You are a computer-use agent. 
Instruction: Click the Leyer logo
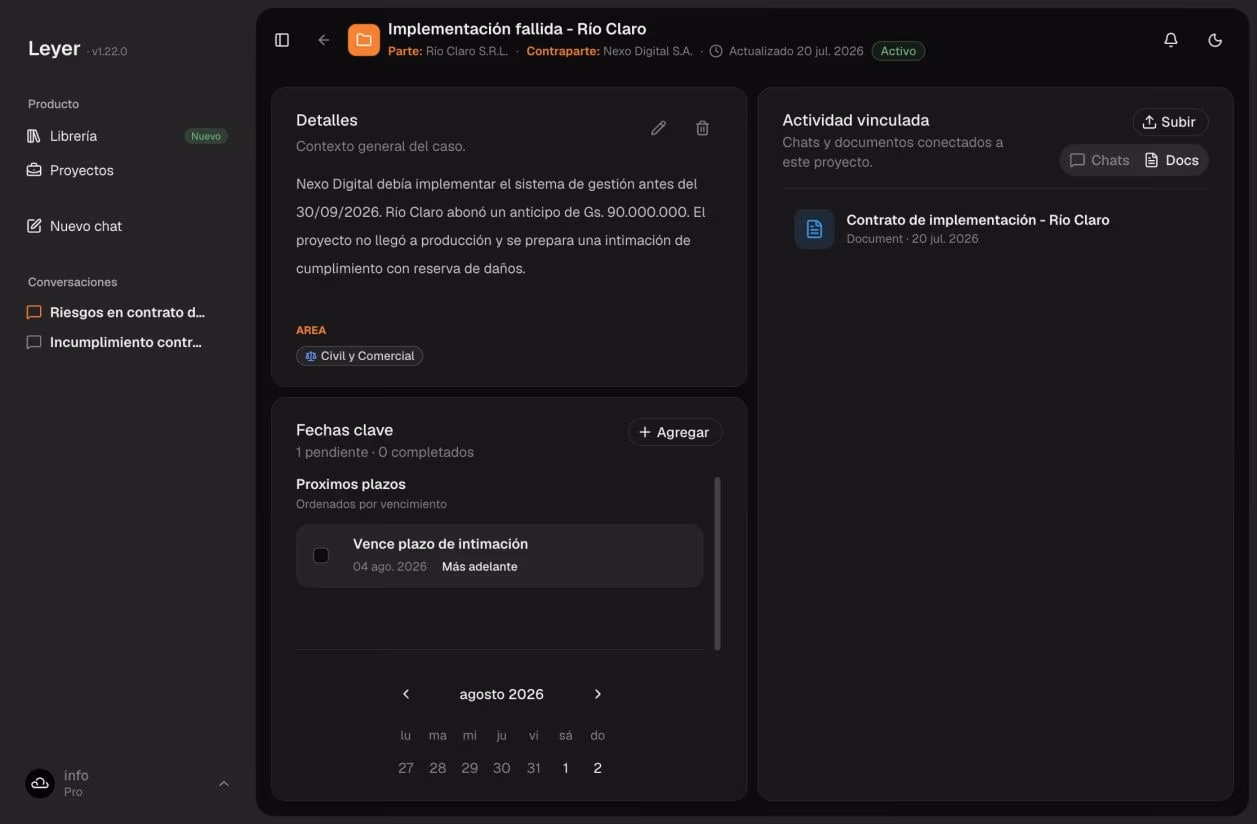[x=54, y=48]
